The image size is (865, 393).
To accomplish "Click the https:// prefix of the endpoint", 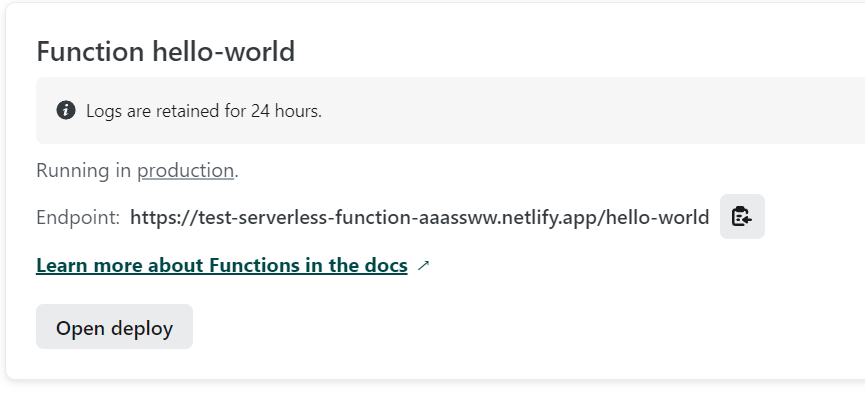I will (x=164, y=217).
